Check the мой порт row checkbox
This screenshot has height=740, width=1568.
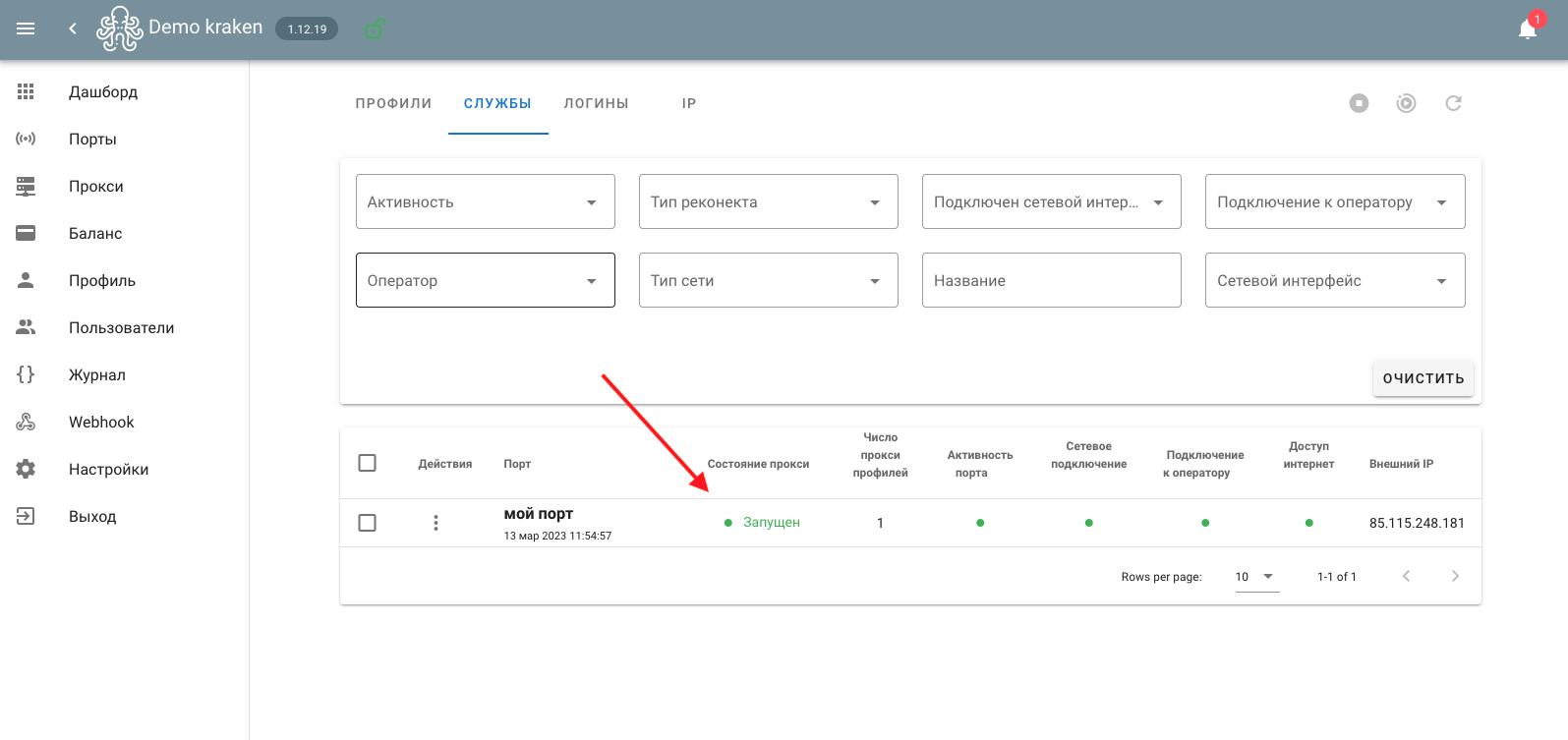[368, 523]
